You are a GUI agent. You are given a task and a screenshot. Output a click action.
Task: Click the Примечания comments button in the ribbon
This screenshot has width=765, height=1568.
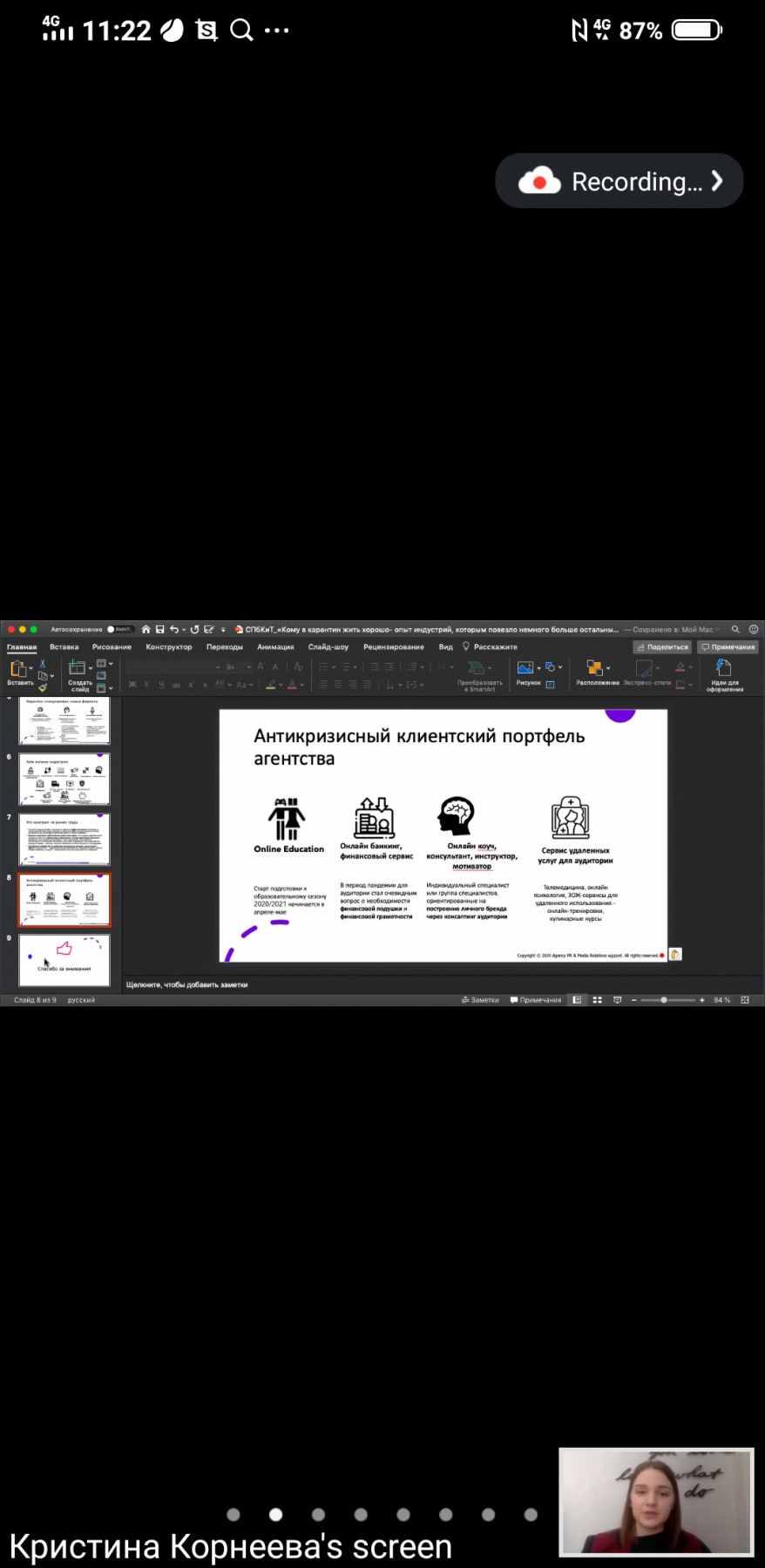coord(728,647)
